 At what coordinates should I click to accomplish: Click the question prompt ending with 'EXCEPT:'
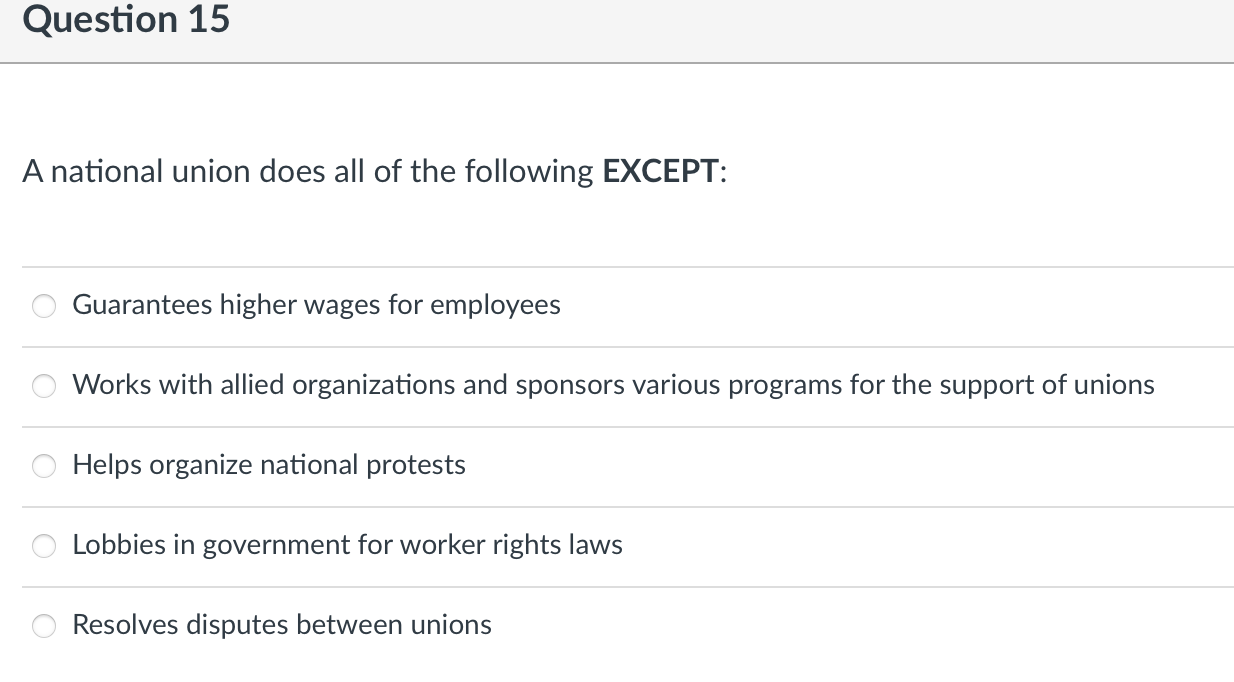tap(374, 170)
